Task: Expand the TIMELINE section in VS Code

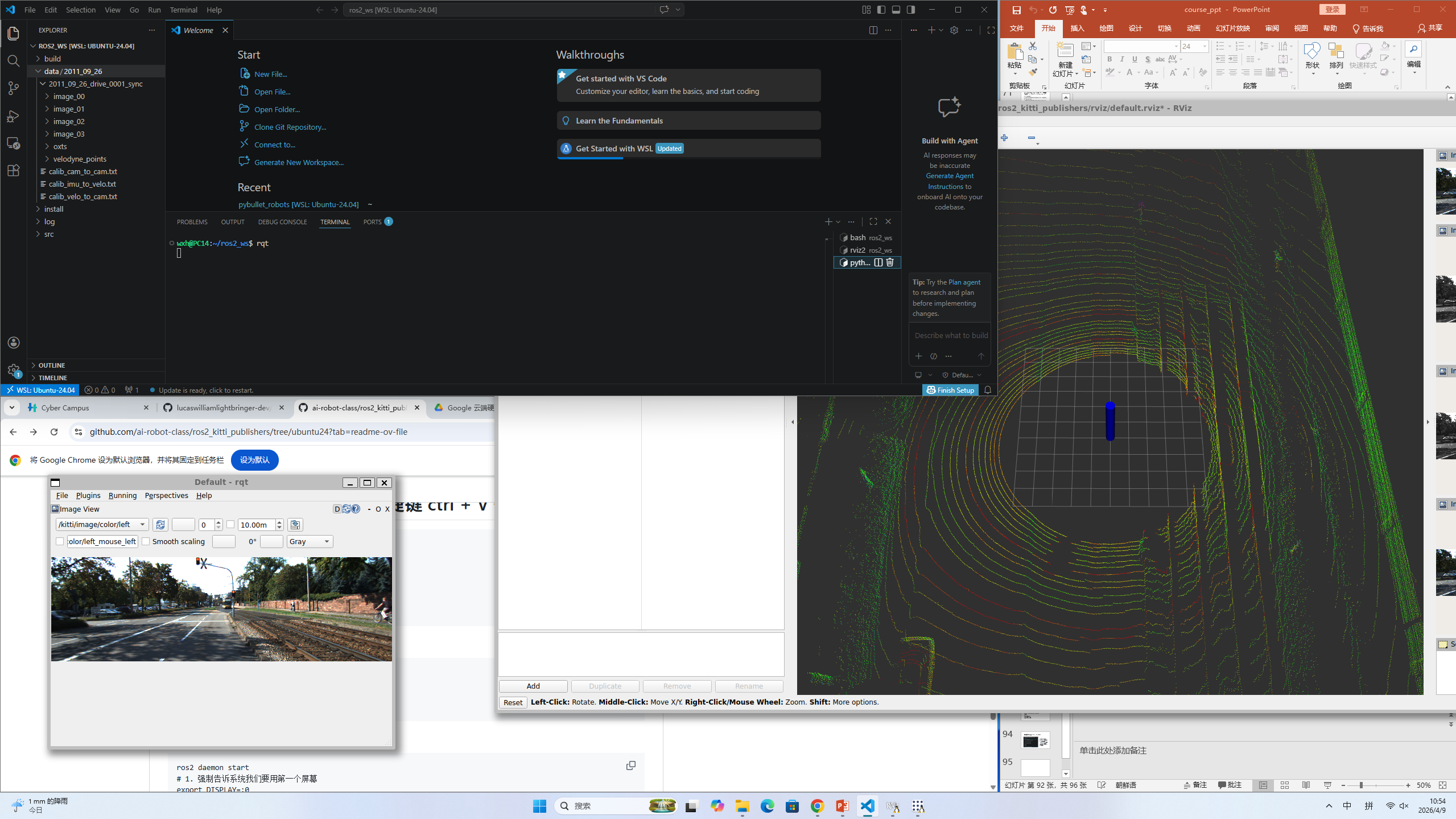Action: click(x=52, y=378)
